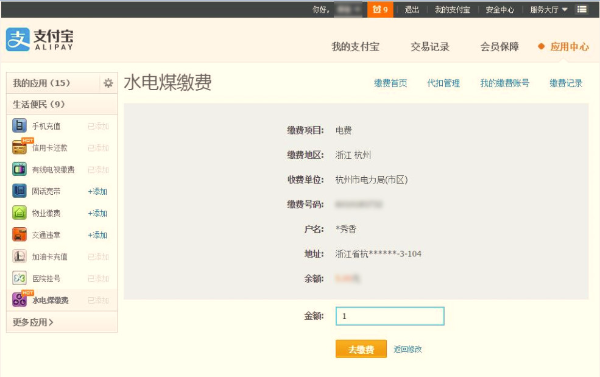Click the 医院挂号 hospital icon
600x377 pixels.
[19, 278]
